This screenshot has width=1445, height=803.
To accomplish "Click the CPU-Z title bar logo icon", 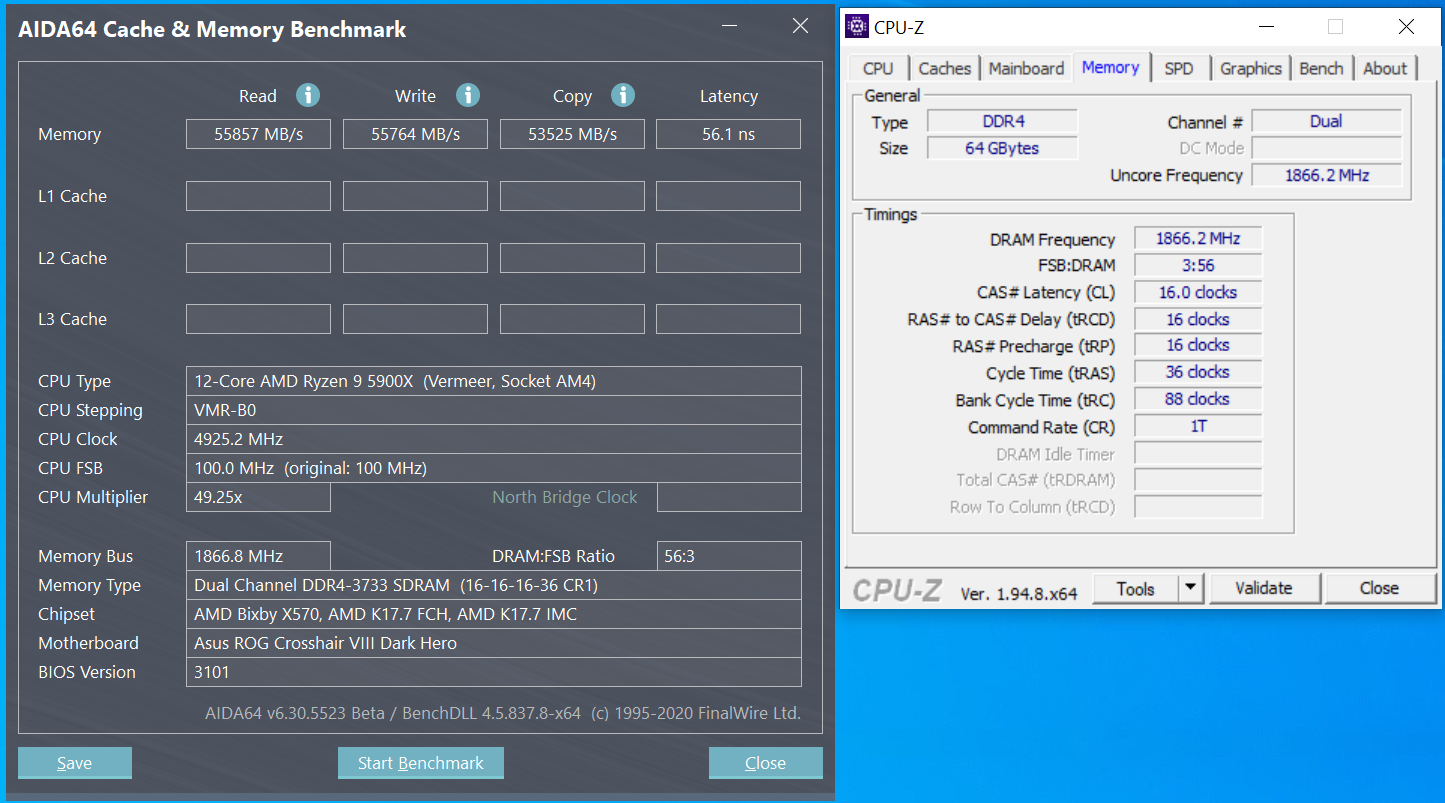I will pyautogui.click(x=857, y=26).
